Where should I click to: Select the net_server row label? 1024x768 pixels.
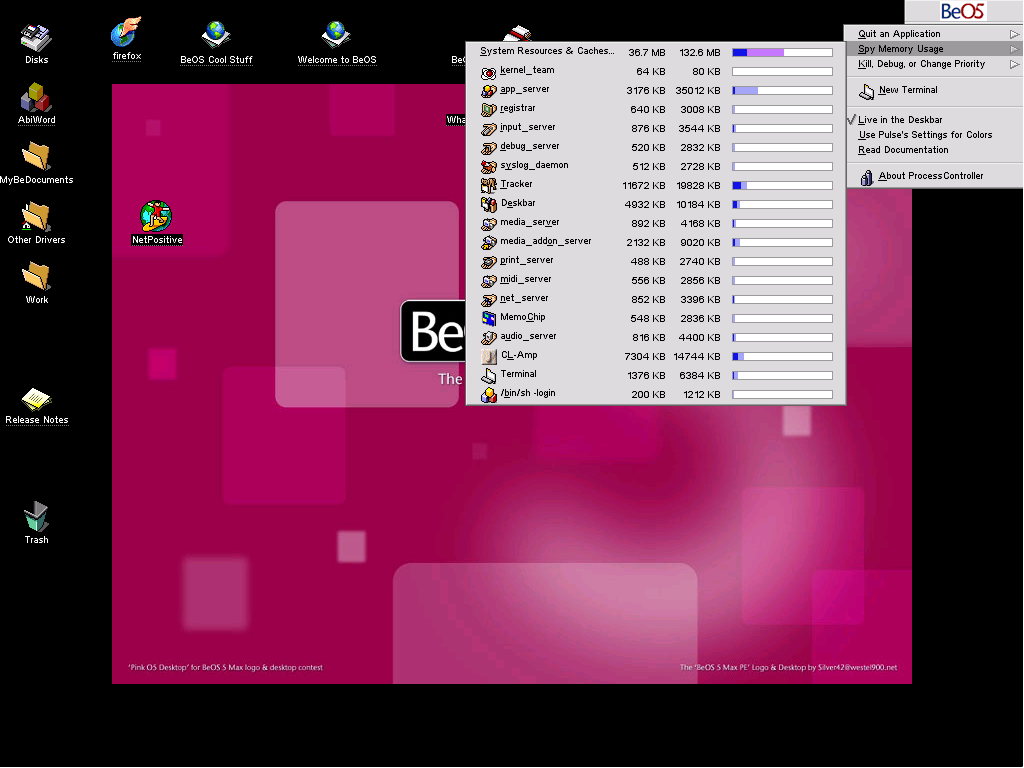coord(524,298)
